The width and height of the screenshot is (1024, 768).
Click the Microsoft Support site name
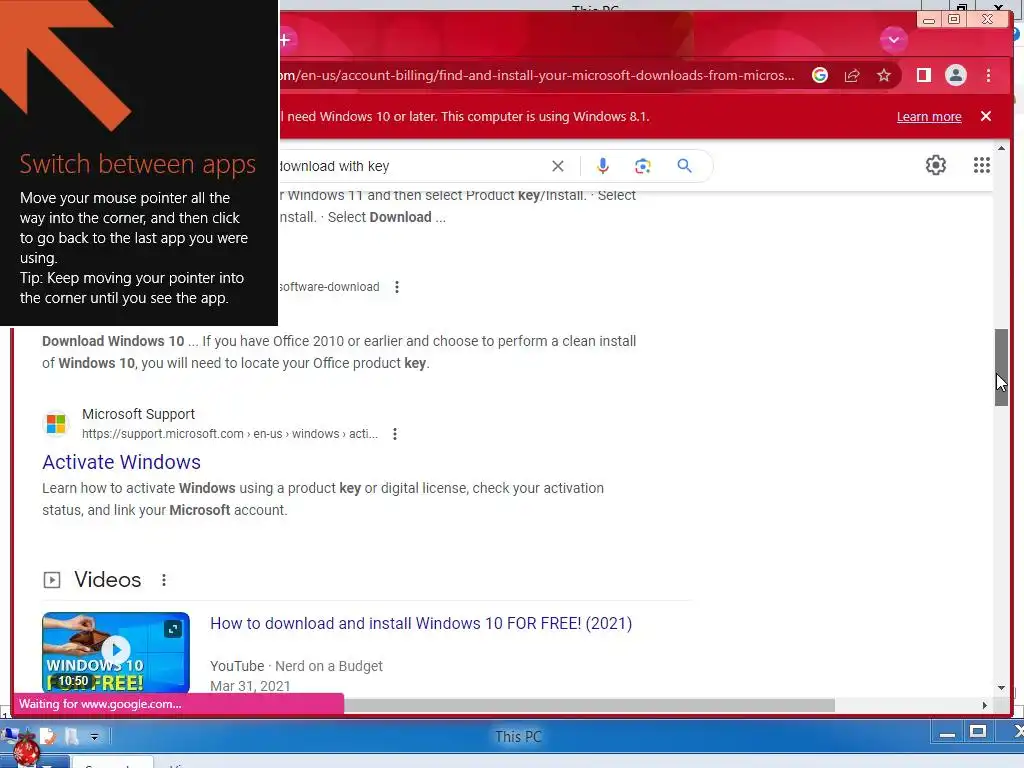coord(138,414)
